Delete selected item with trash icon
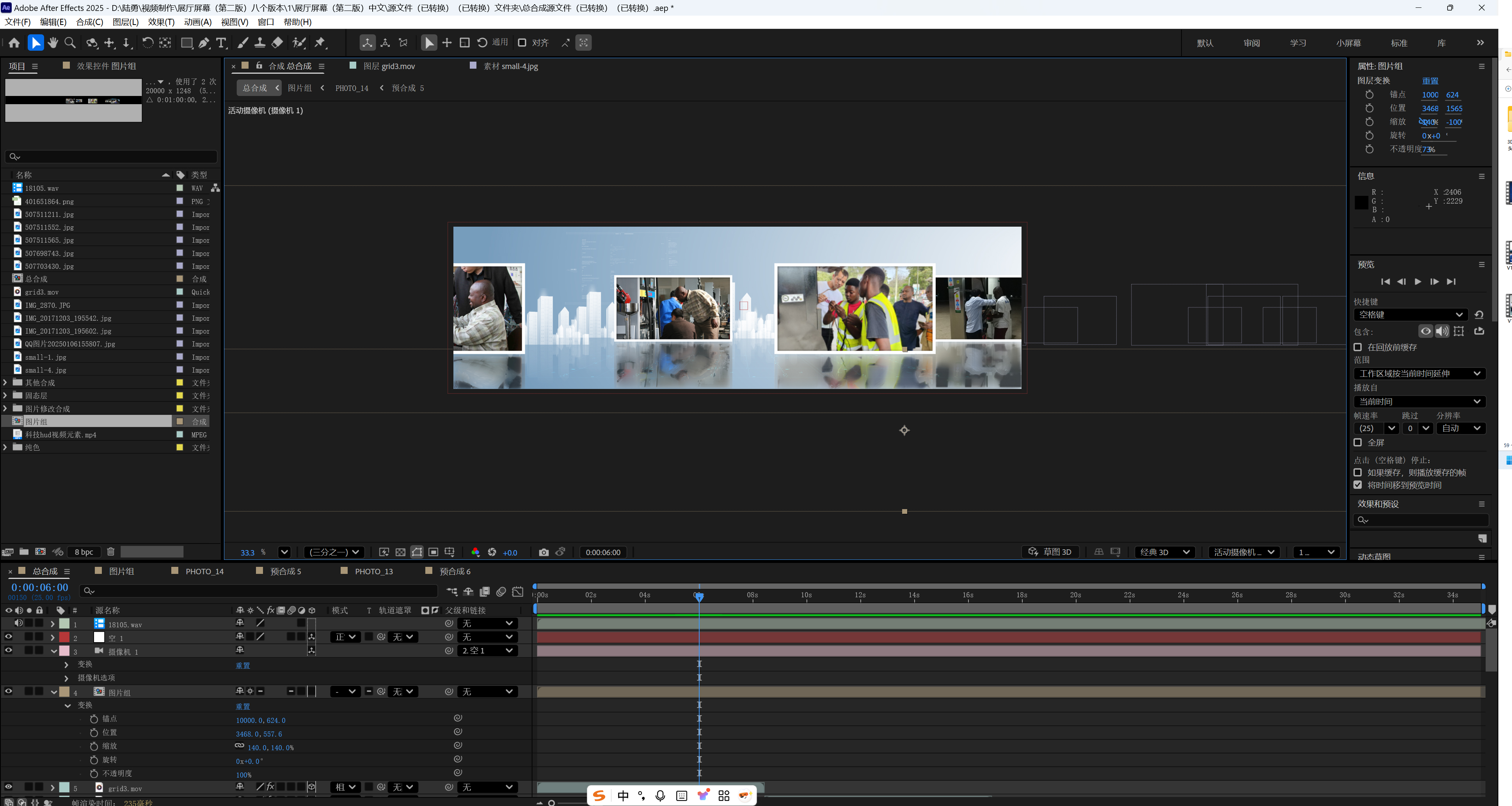 point(110,552)
